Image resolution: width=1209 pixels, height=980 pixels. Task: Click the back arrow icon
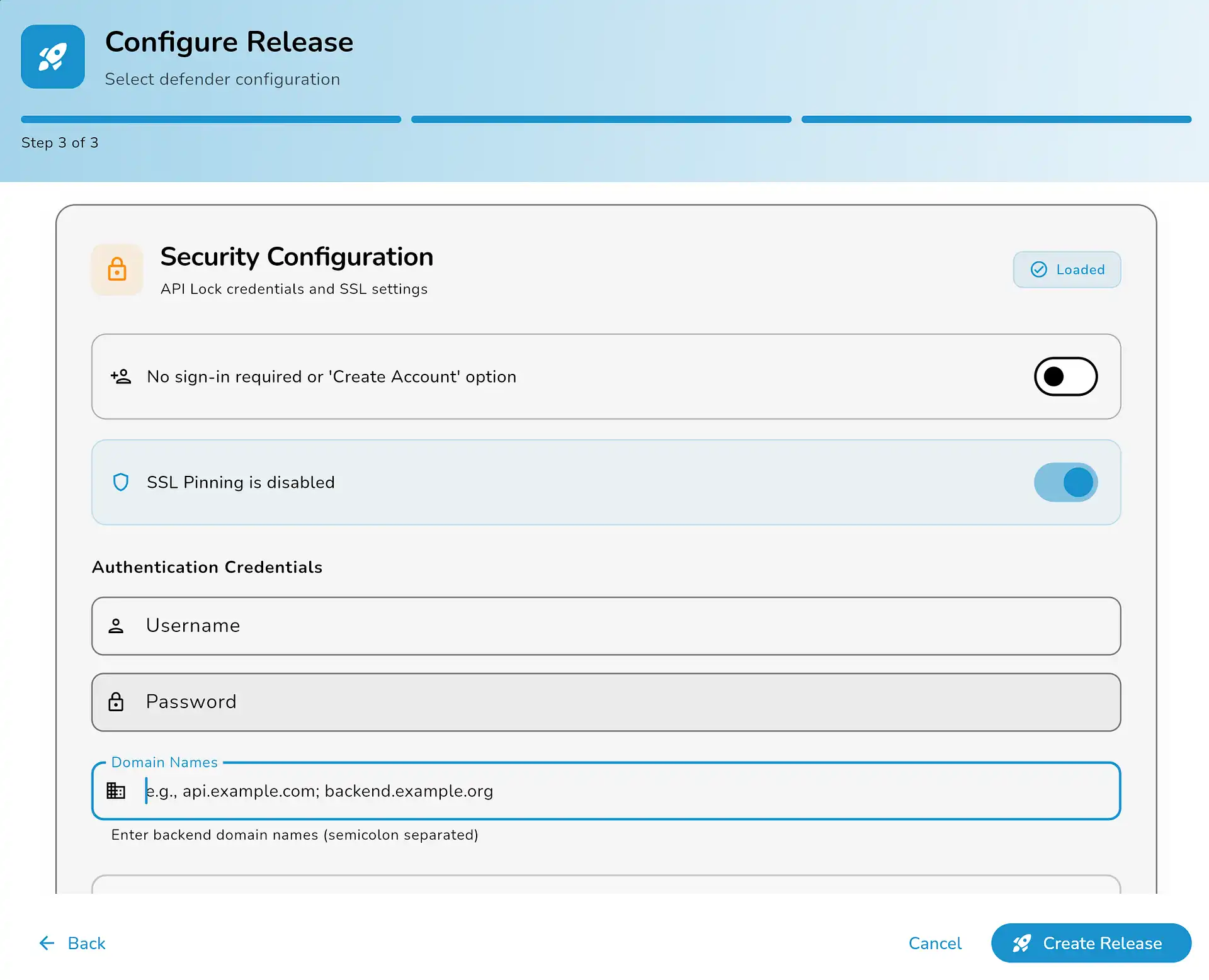pos(47,943)
